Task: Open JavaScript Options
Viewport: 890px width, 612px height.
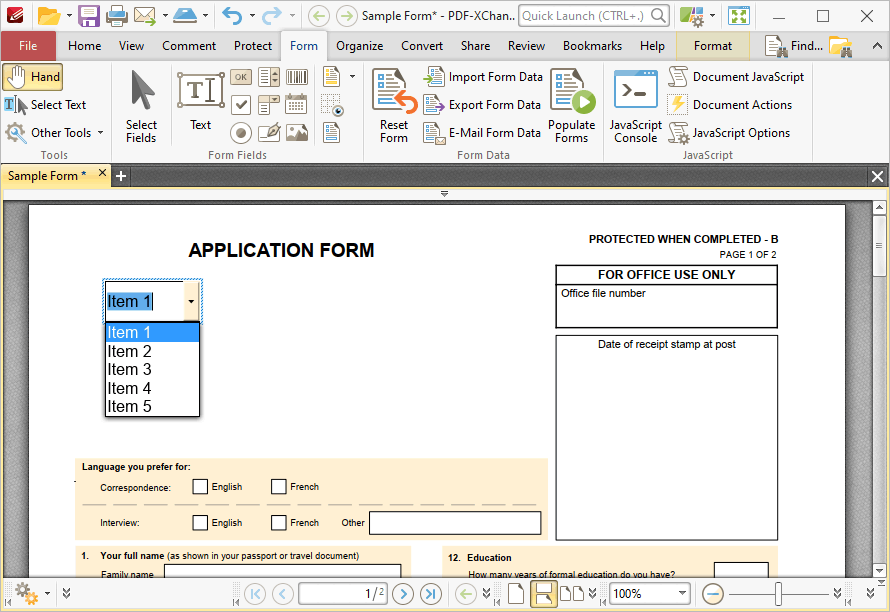Action: tap(729, 133)
